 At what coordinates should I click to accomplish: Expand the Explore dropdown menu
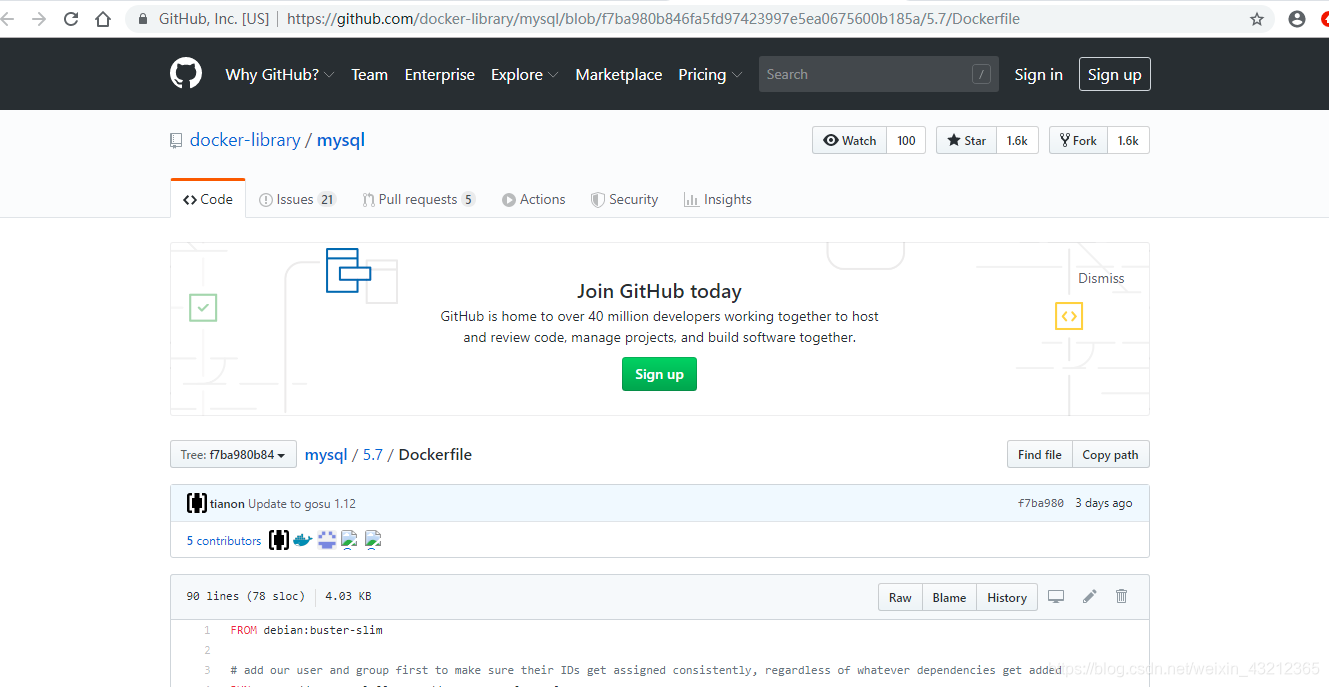click(525, 74)
